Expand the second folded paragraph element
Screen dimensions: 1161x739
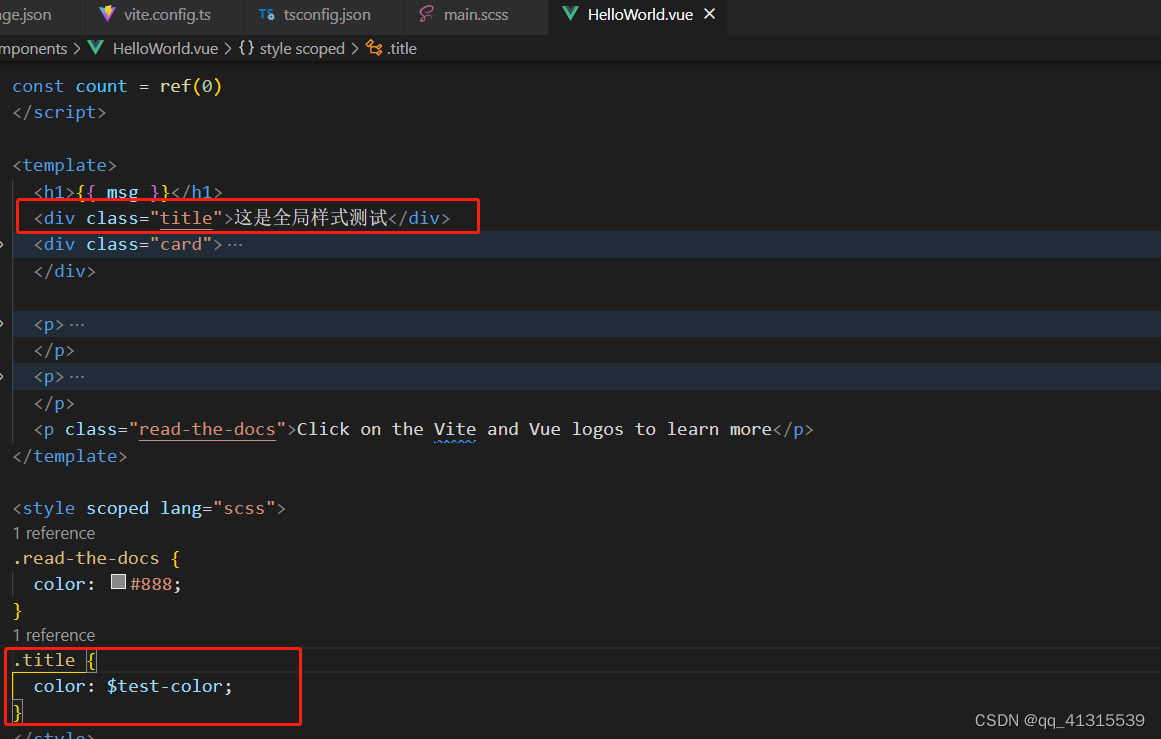(77, 376)
